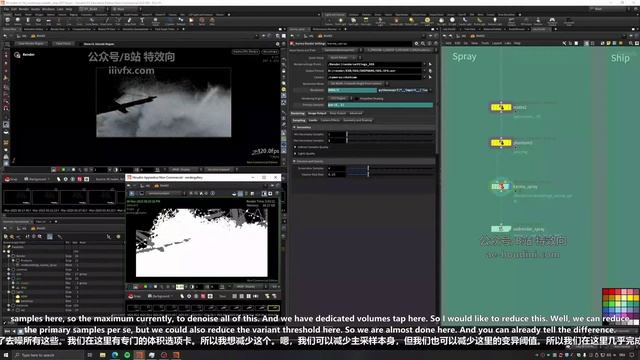Open the parameter gear menu in Karma Render Settings
640x360 pixels.
[416, 43]
